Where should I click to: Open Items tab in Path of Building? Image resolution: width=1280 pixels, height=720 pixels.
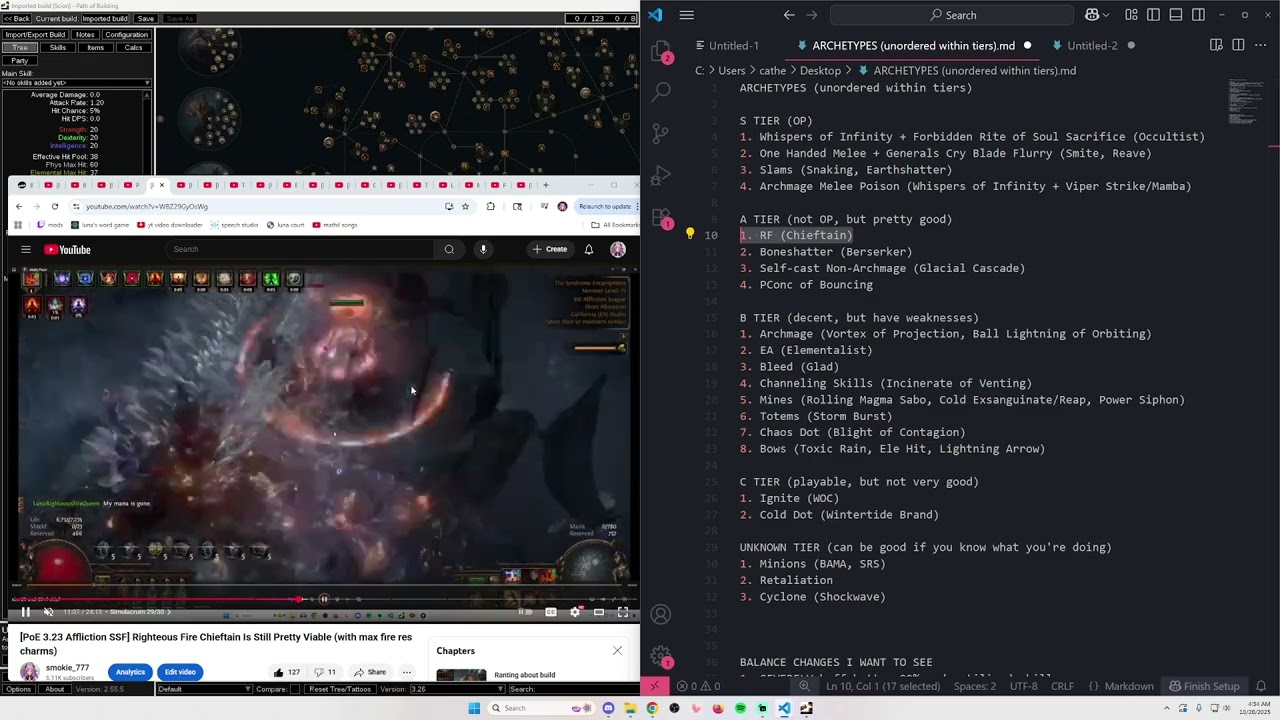[x=95, y=48]
